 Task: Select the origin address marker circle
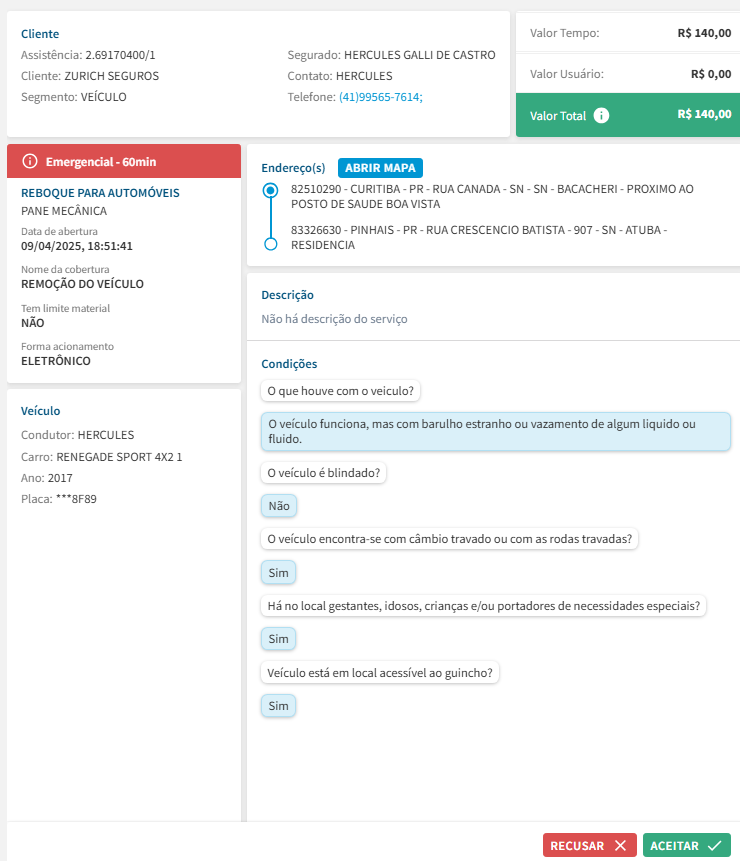pyautogui.click(x=270, y=190)
